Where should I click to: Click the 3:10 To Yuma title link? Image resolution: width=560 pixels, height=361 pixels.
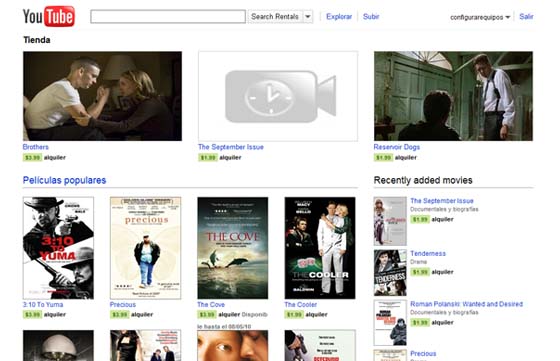[43, 305]
